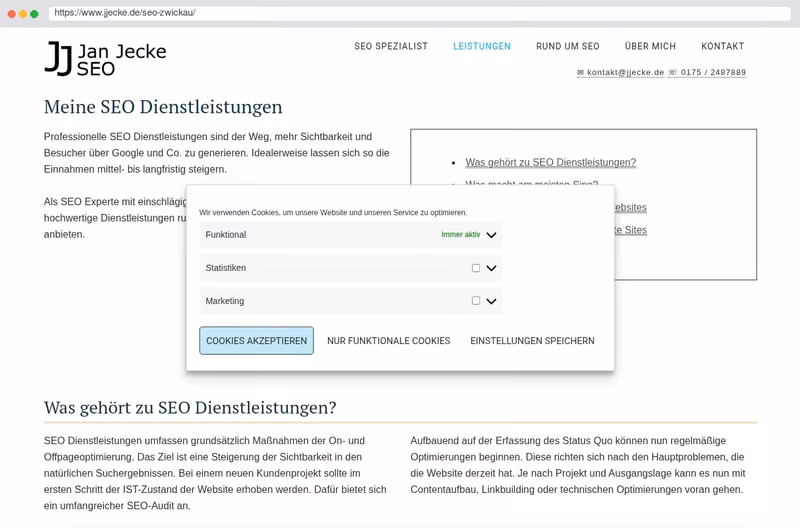800x528 pixels.
Task: Go to ÜBER MICH page
Action: (x=650, y=46)
